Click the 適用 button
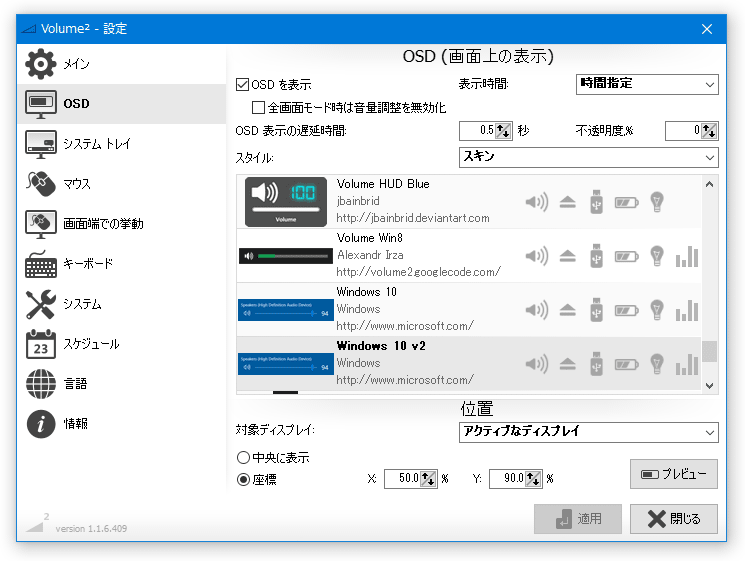 point(578,519)
